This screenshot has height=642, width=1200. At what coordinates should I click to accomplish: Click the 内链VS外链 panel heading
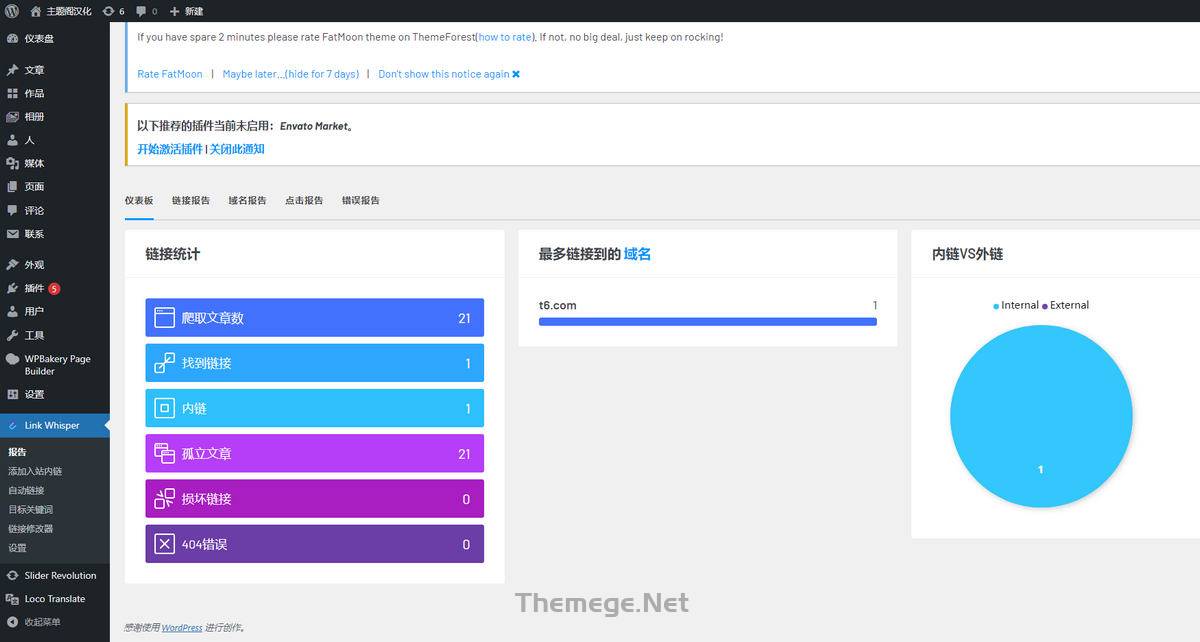coord(968,254)
